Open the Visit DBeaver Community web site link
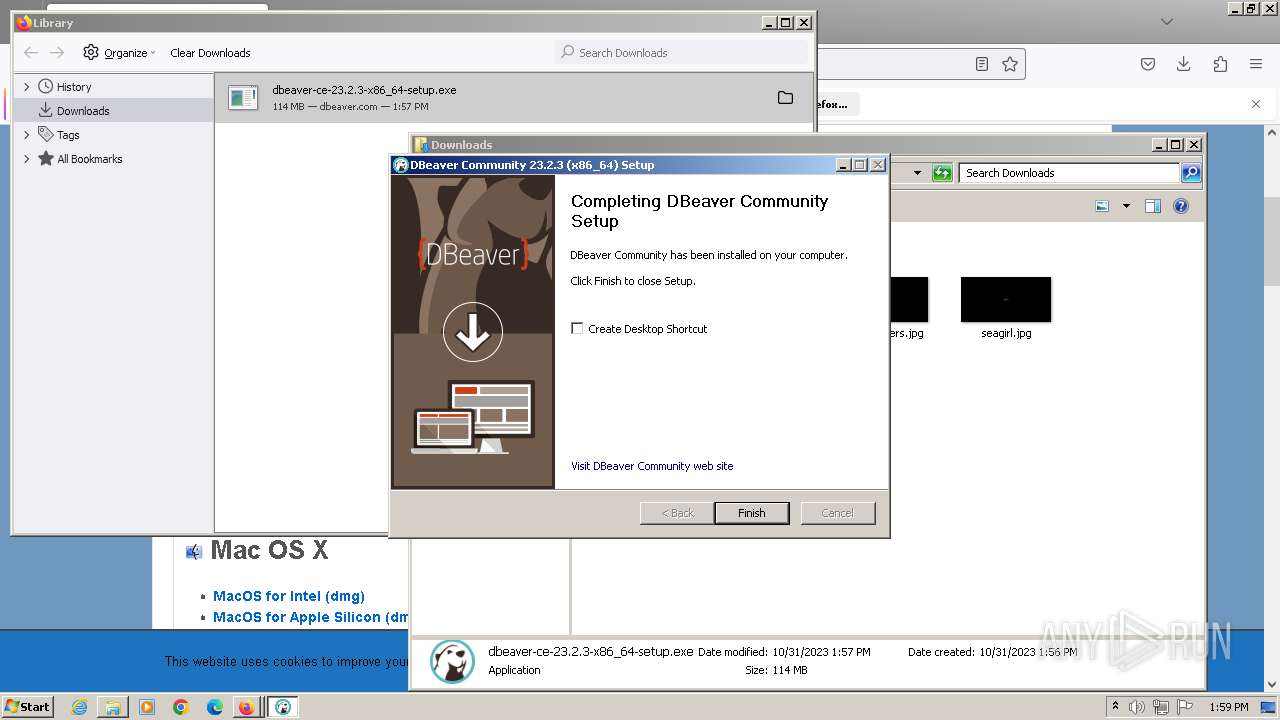Image resolution: width=1280 pixels, height=720 pixels. pos(652,466)
